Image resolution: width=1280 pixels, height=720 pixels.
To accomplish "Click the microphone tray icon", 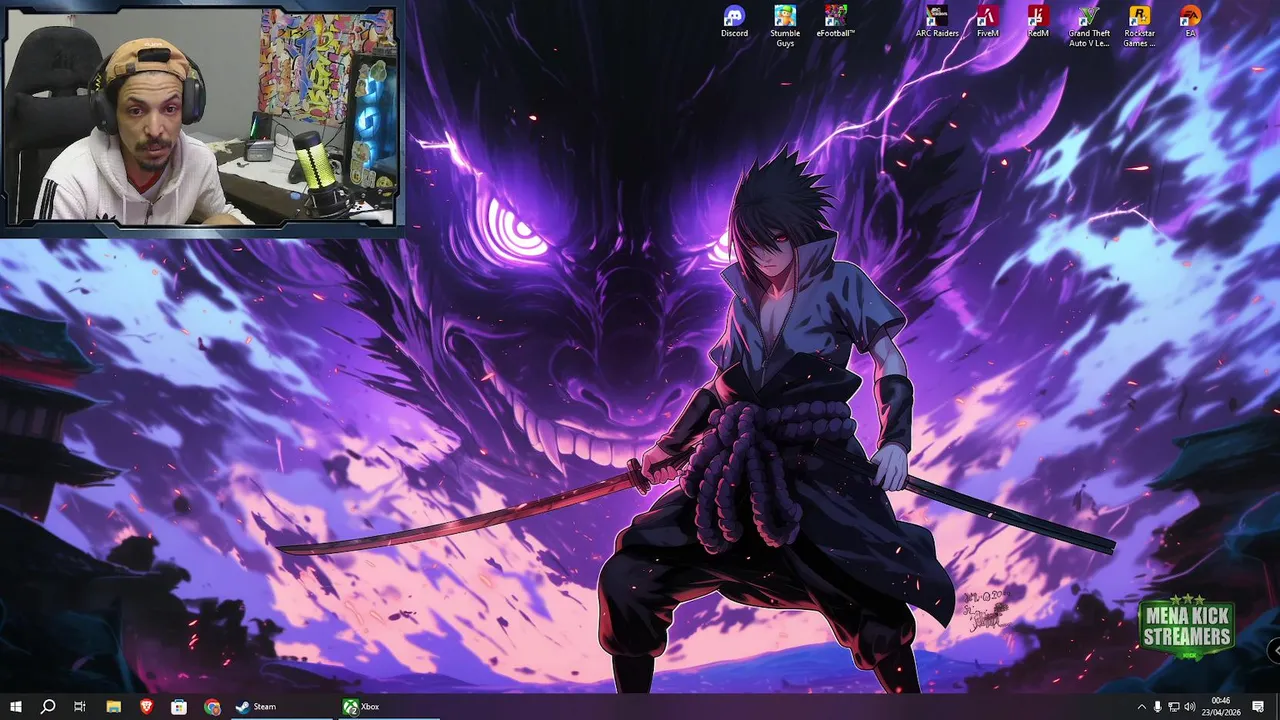I will click(x=1158, y=706).
